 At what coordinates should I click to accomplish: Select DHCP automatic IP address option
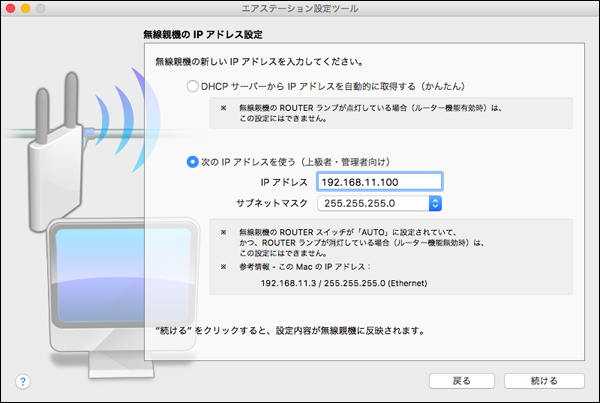pos(193,87)
